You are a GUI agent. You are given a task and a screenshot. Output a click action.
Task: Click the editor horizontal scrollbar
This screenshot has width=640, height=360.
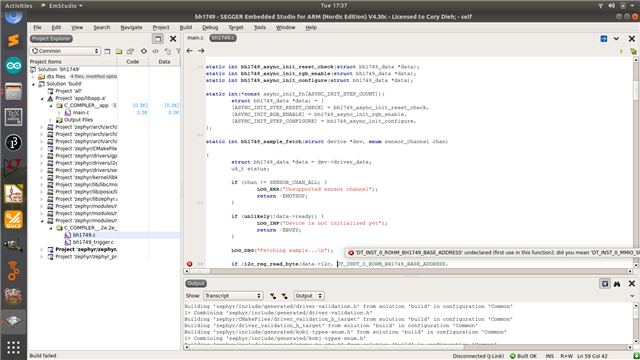pyautogui.click(x=409, y=271)
